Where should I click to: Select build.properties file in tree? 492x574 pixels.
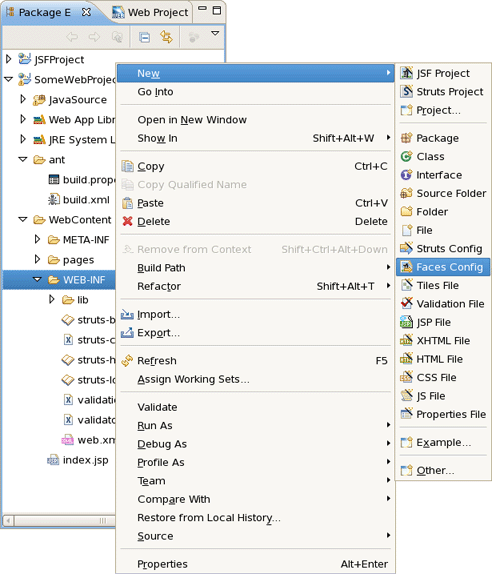tap(81, 180)
